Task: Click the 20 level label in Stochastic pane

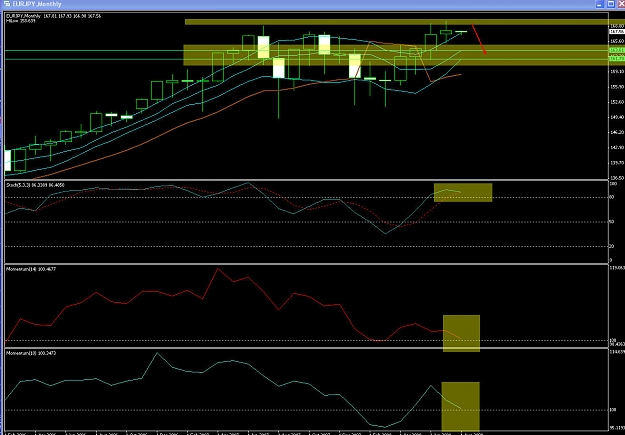Action: pos(611,246)
